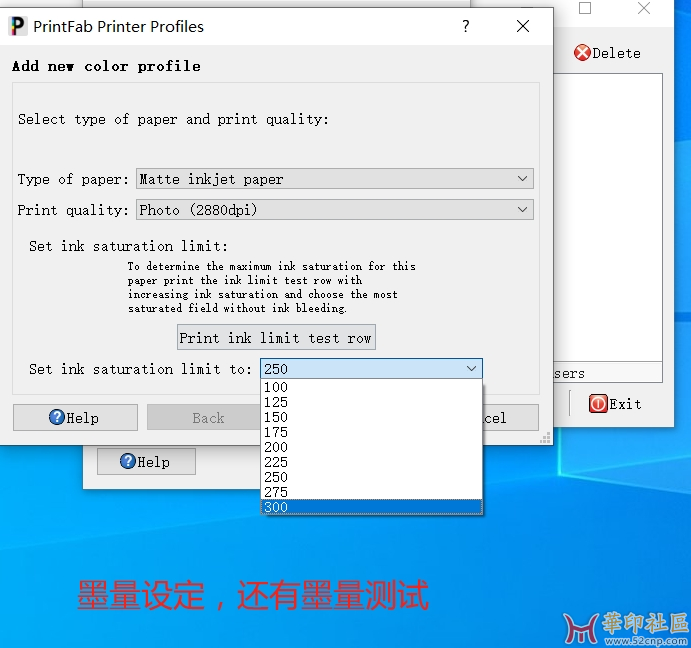Open the Type of paper dropdown
Image resolution: width=691 pixels, height=648 pixels.
coord(335,179)
